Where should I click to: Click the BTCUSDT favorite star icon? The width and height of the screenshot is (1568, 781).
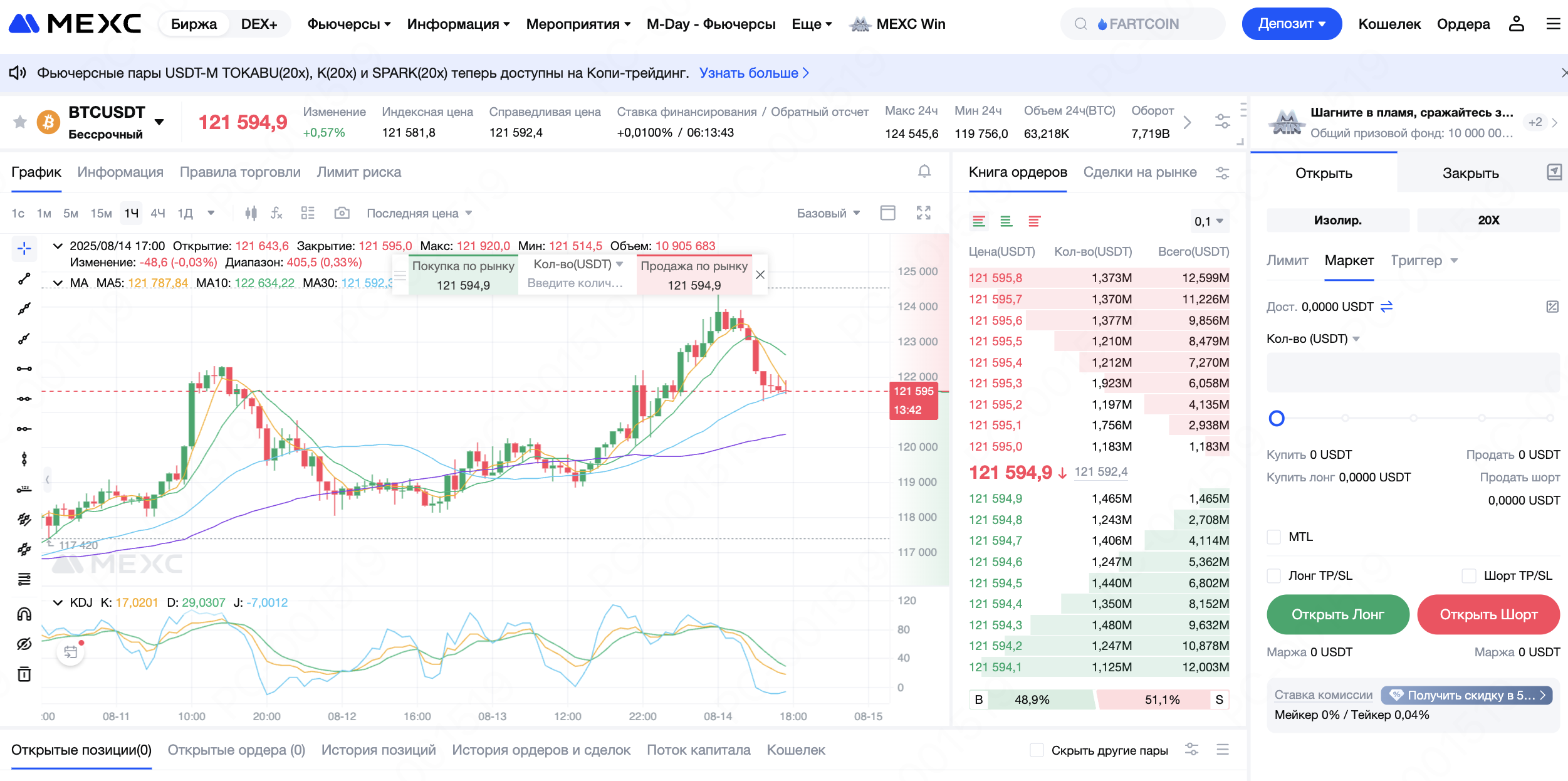click(x=20, y=122)
